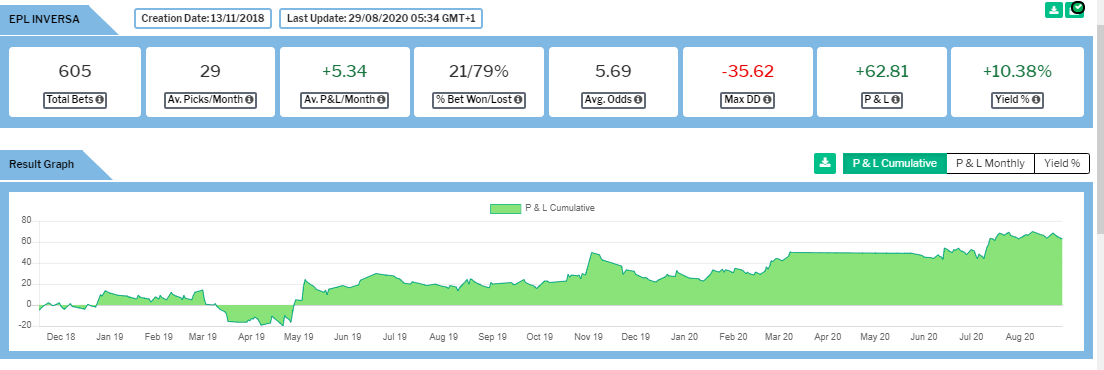Image resolution: width=1104 pixels, height=370 pixels.
Task: Switch to the P & L Monthly view
Action: click(991, 163)
